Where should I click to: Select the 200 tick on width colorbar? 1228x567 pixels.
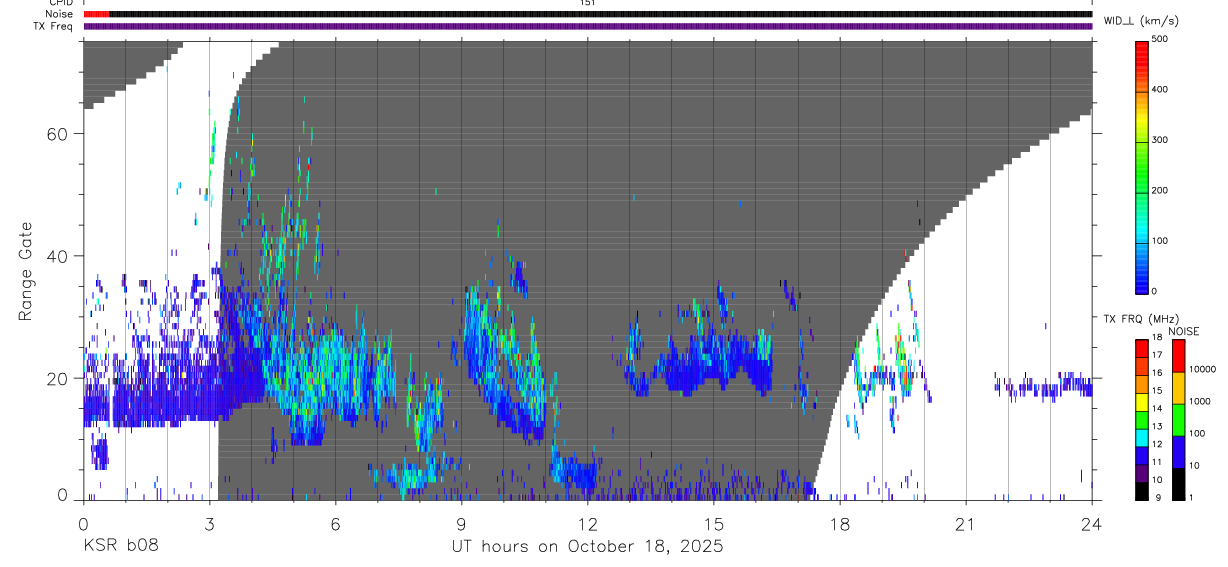click(x=1161, y=191)
